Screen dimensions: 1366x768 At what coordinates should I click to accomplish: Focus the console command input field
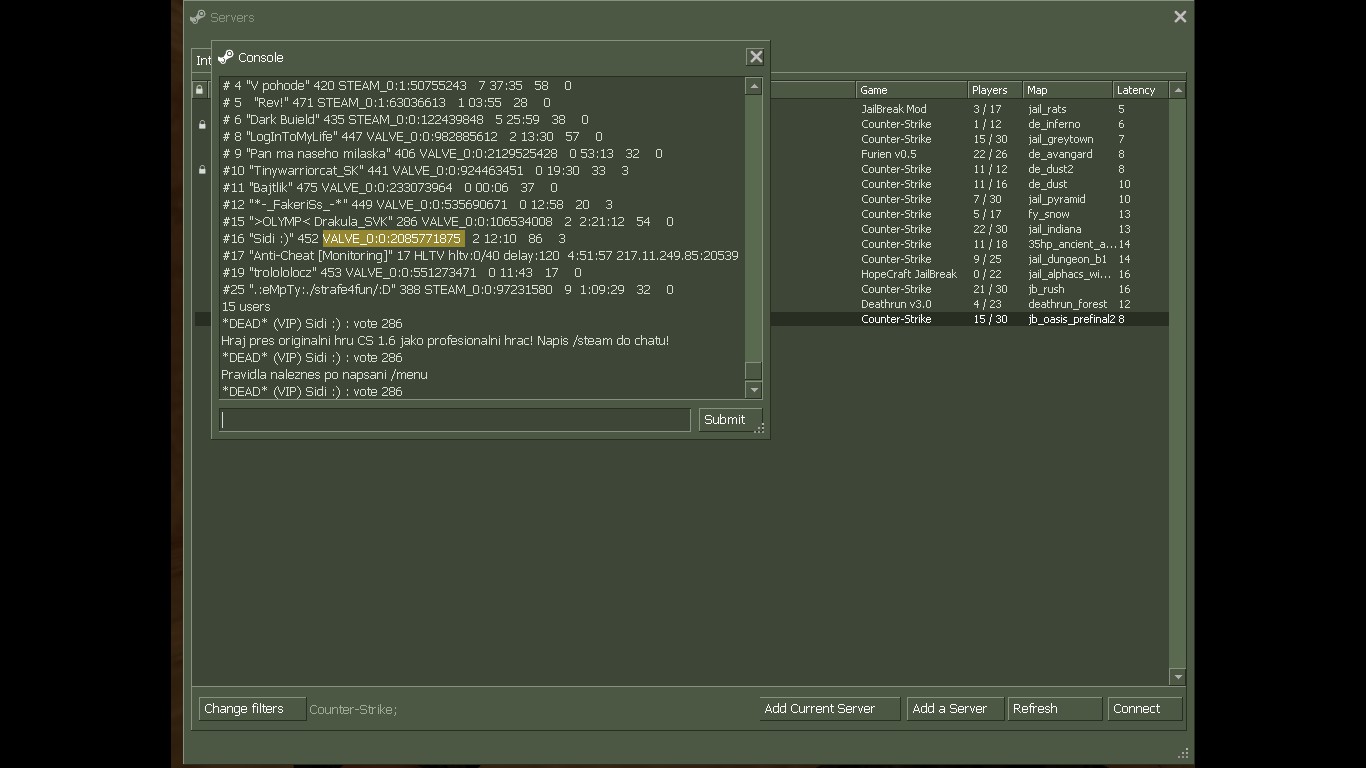point(455,420)
